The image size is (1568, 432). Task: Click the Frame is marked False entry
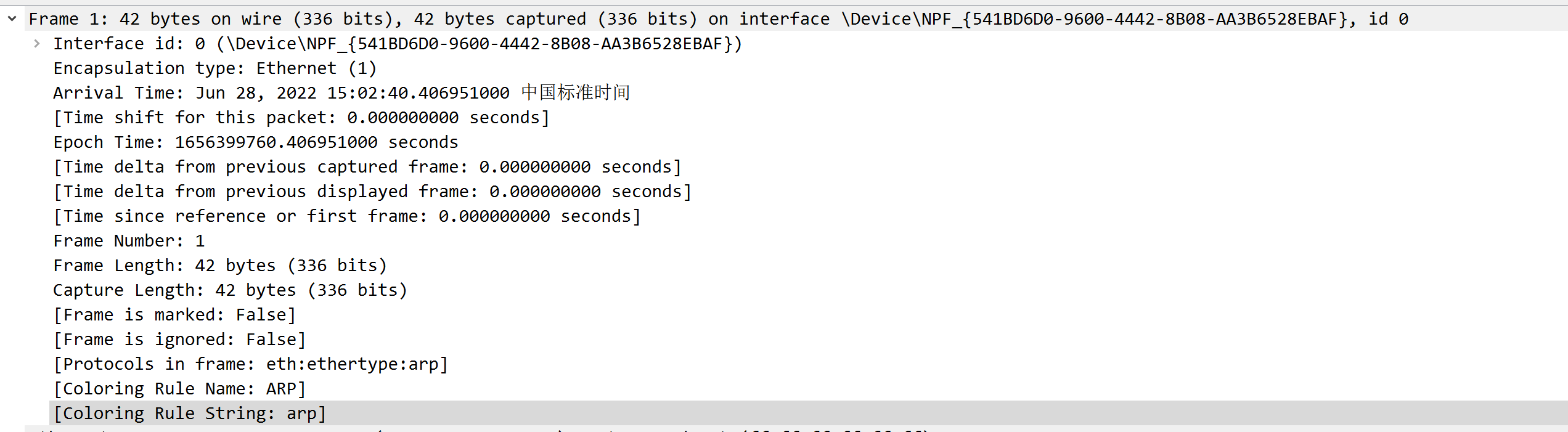[x=174, y=314]
